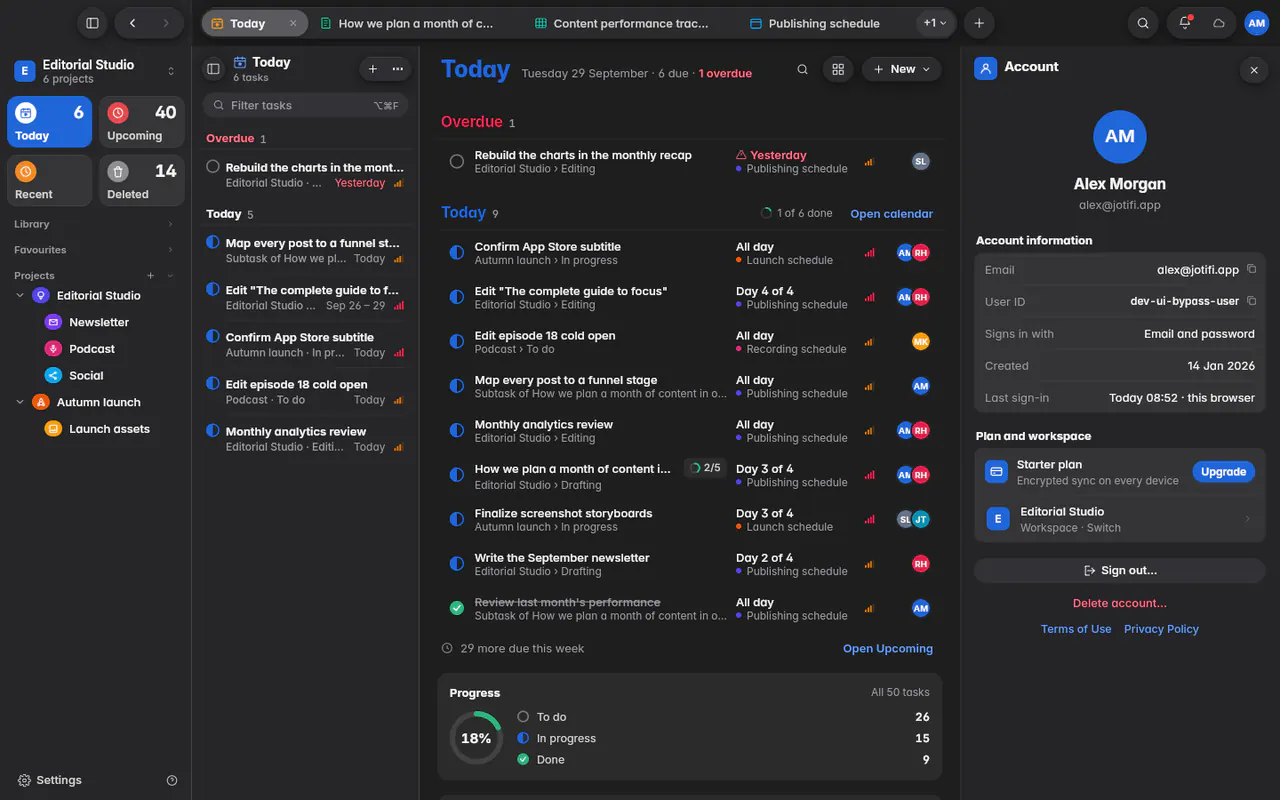Copy the Email value in Account information
The image size is (1280, 800).
click(x=1251, y=269)
